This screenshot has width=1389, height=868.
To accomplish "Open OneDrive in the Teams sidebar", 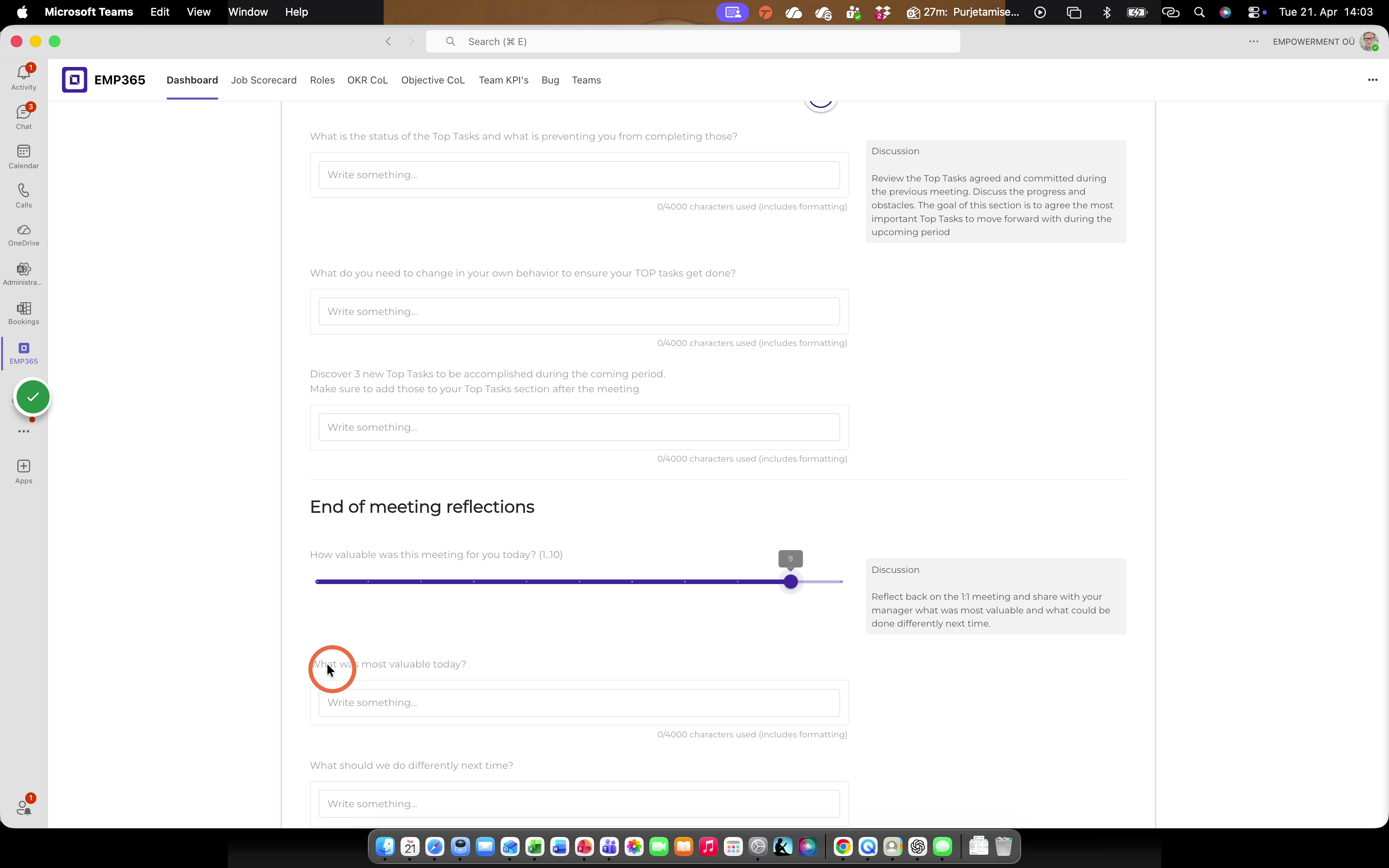I will tap(24, 235).
